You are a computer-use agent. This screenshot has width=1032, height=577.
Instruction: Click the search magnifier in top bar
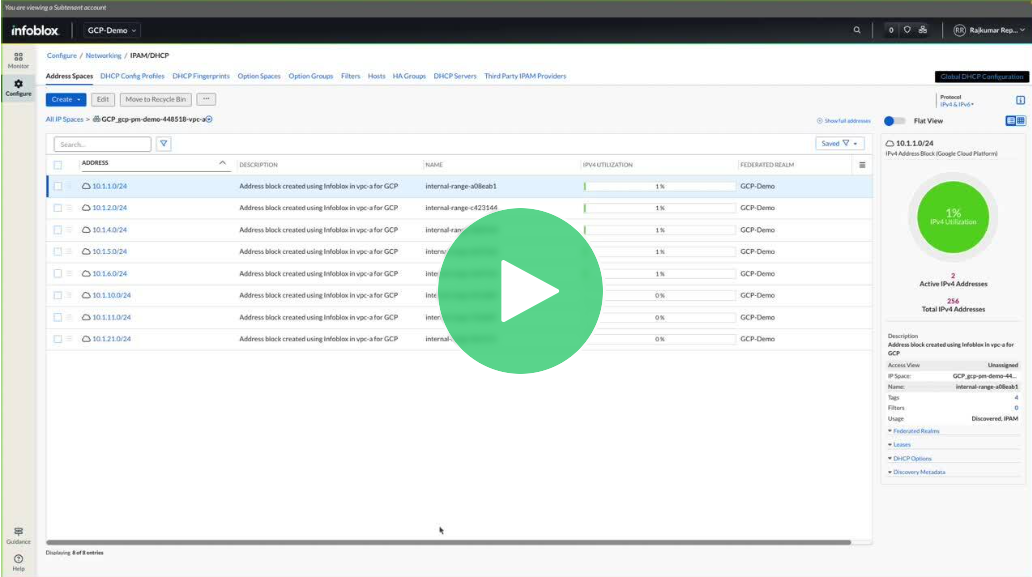pyautogui.click(x=856, y=30)
